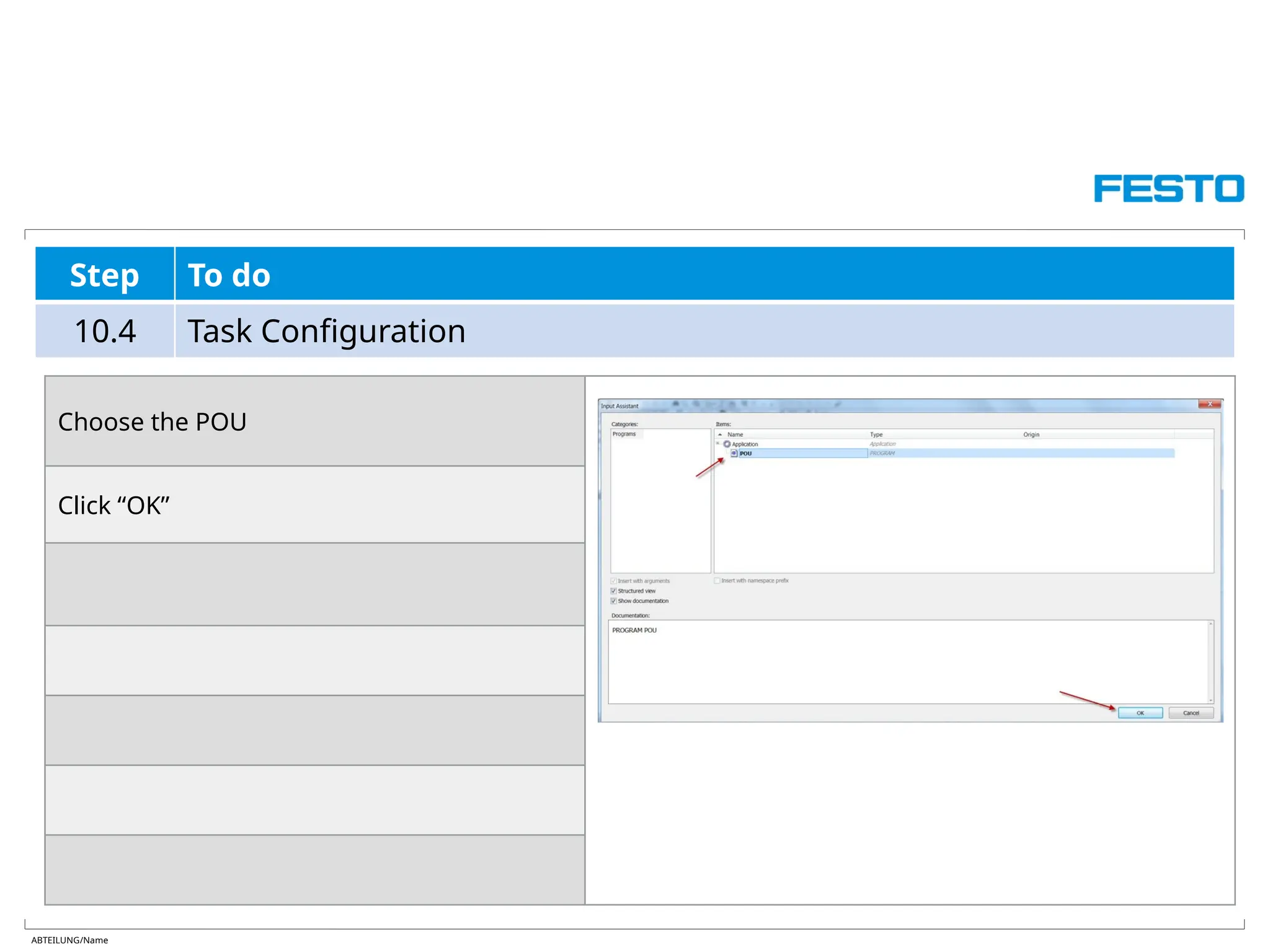Click the POU program icon

(734, 453)
